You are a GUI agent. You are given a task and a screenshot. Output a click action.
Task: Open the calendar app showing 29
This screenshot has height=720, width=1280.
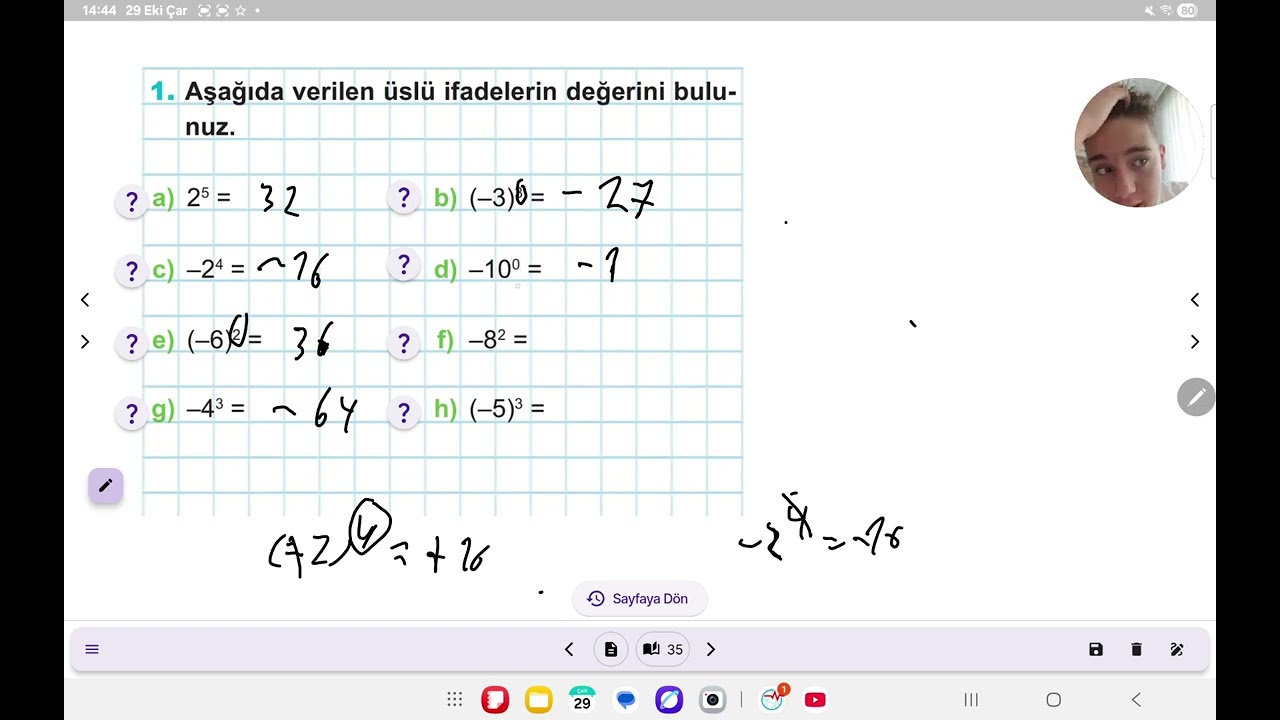[582, 700]
